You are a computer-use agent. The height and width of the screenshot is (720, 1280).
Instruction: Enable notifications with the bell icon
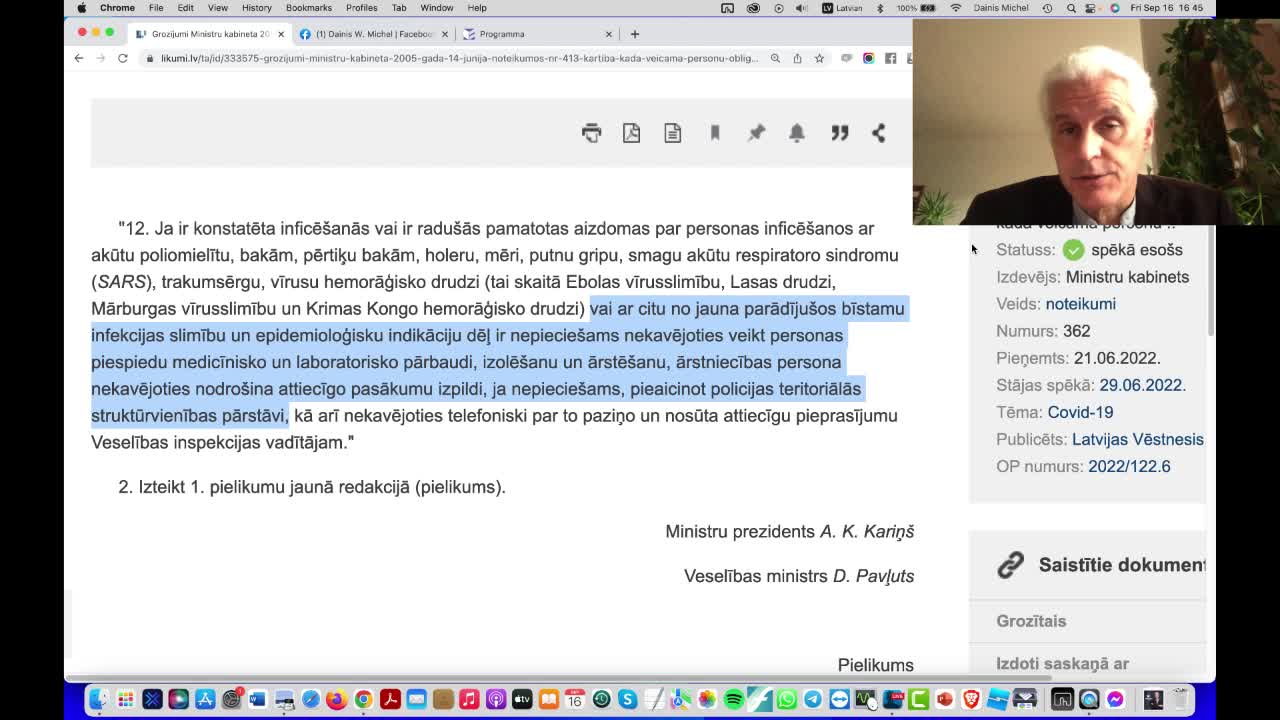point(797,133)
